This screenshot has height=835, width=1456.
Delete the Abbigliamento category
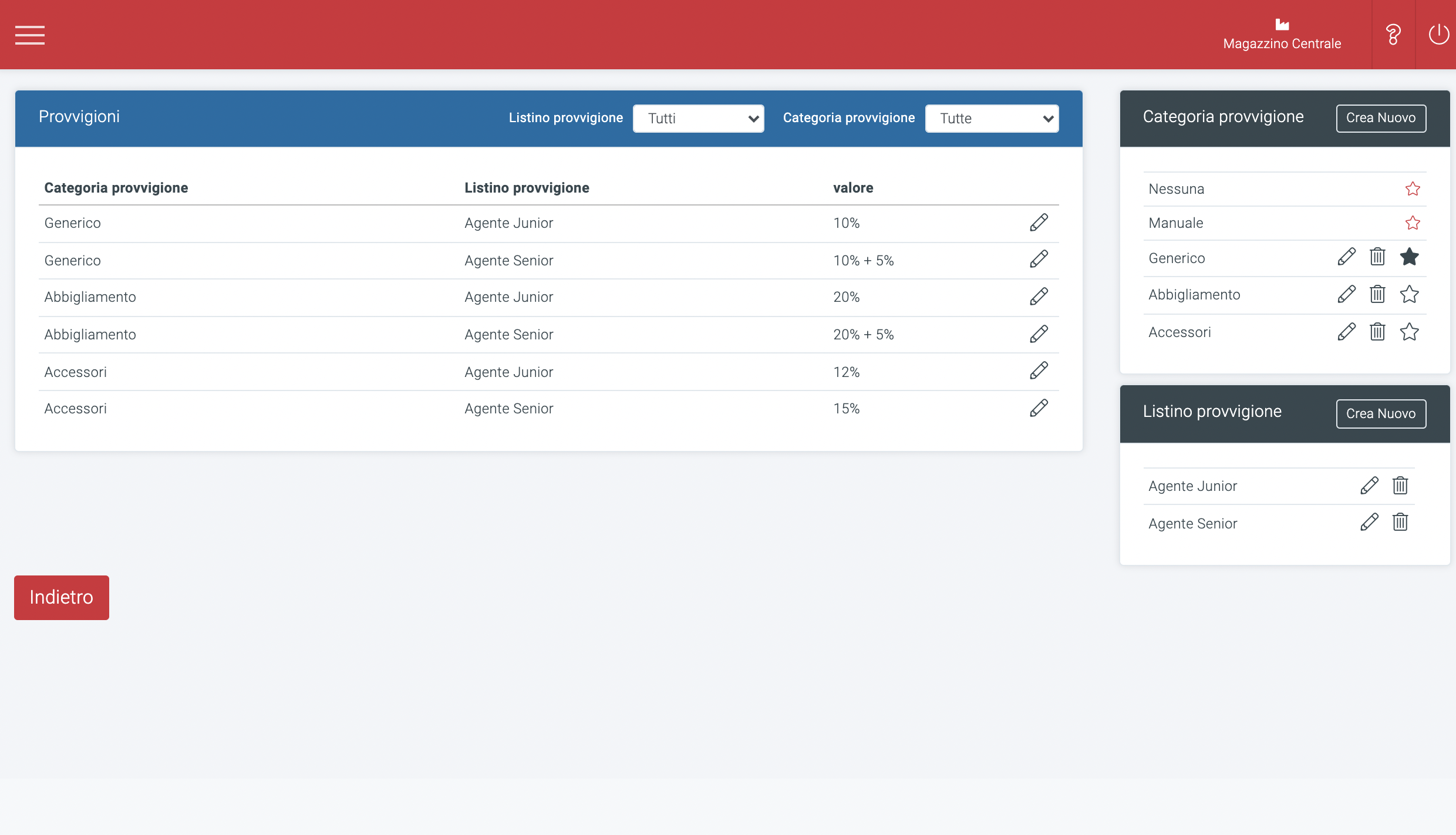pyautogui.click(x=1377, y=294)
